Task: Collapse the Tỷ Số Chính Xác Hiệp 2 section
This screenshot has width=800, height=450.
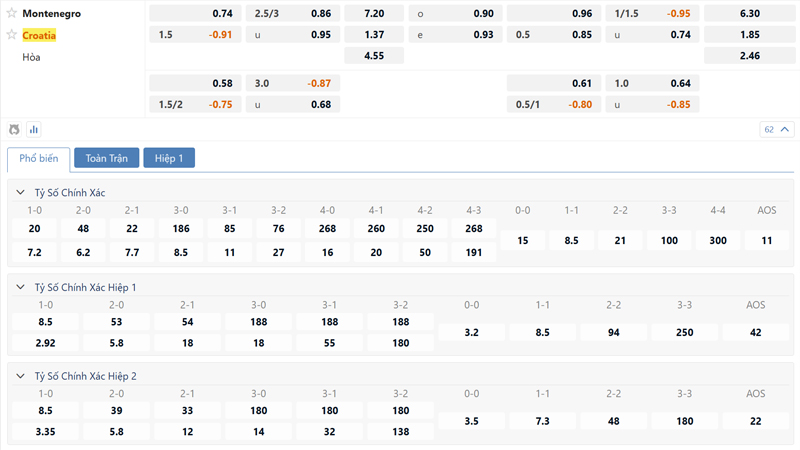Action: tap(21, 376)
